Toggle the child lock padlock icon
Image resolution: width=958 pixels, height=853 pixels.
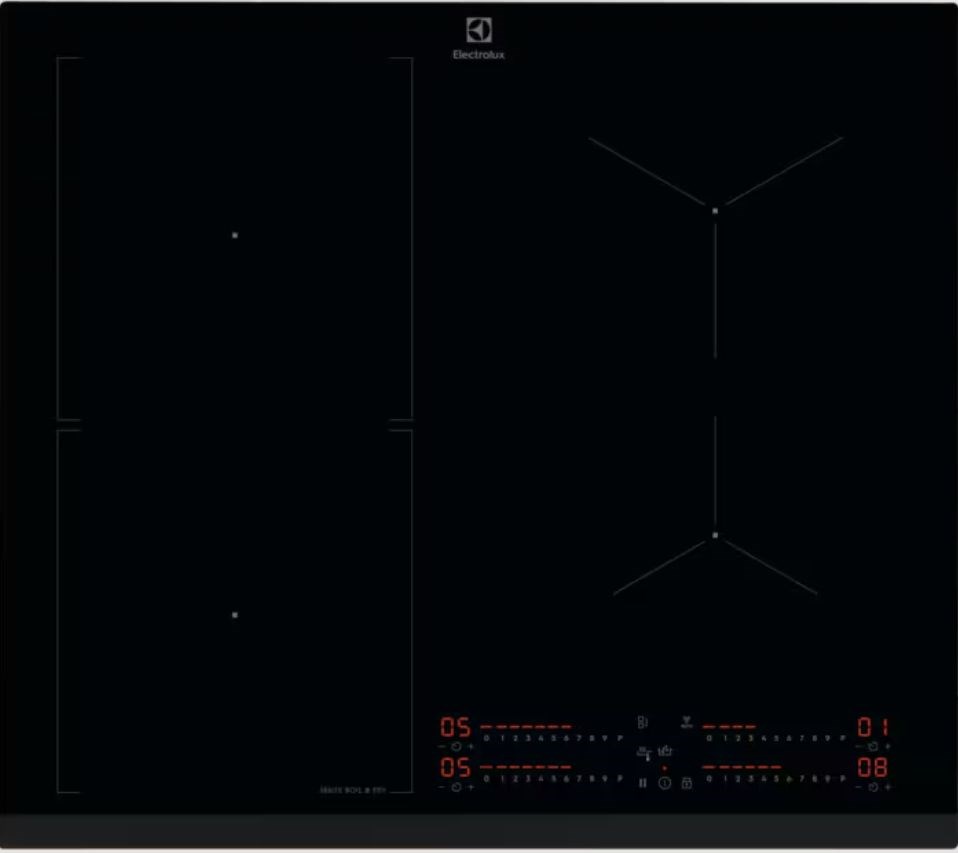pyautogui.click(x=687, y=783)
